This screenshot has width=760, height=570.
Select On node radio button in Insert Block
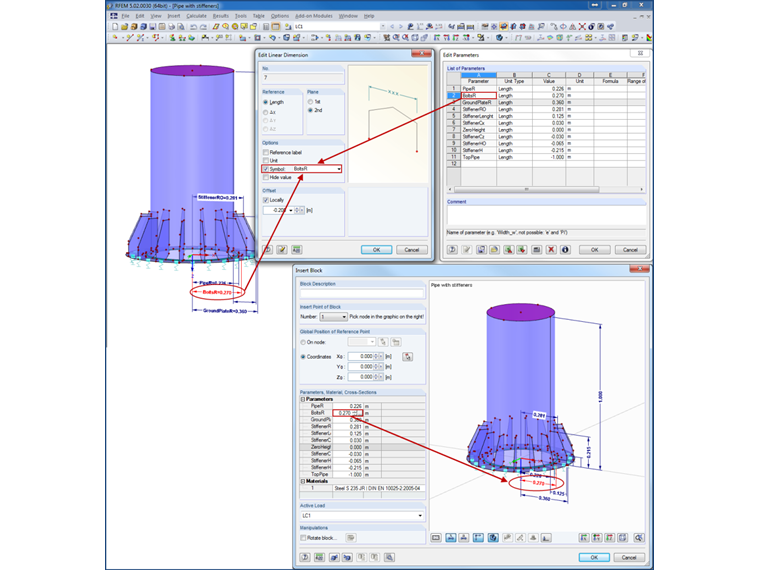pyautogui.click(x=303, y=342)
